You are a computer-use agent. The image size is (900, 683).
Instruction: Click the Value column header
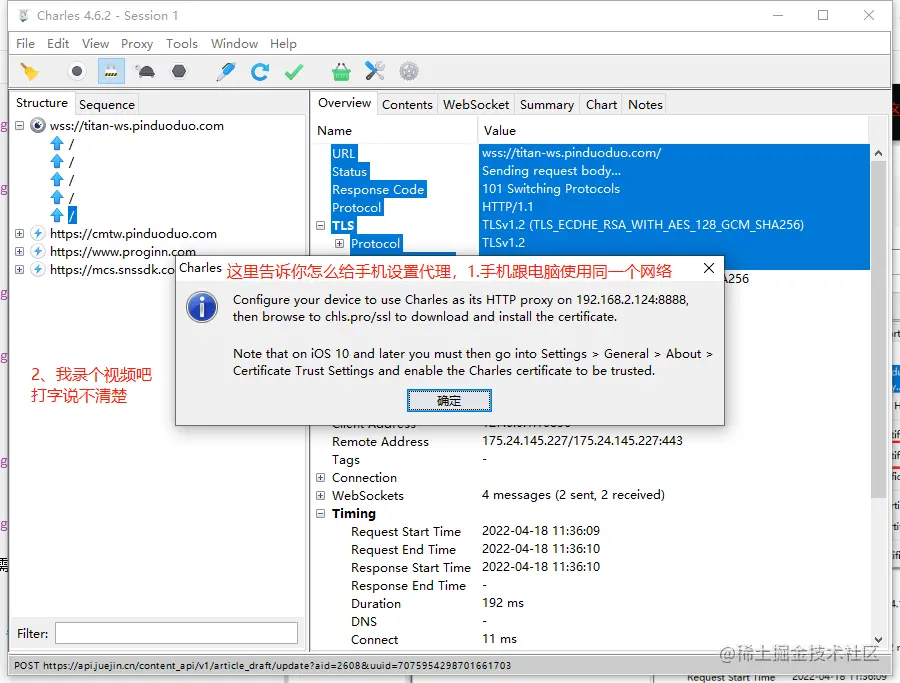(x=500, y=131)
